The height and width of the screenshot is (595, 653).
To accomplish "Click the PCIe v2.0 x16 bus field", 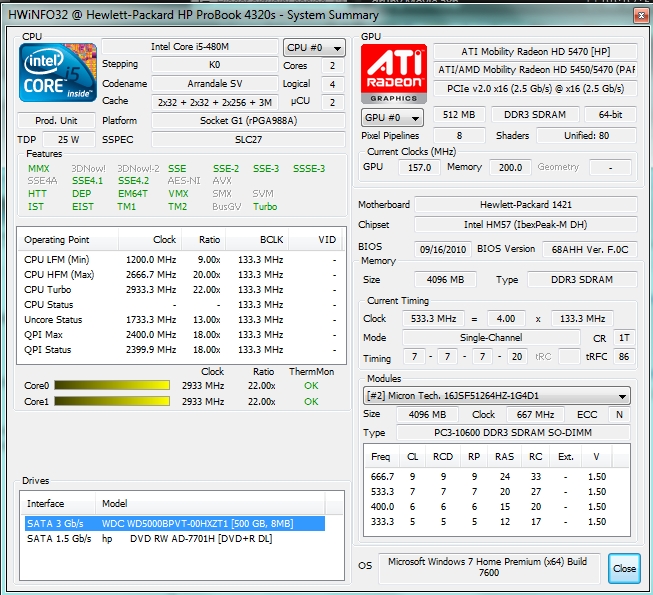I will click(x=536, y=89).
